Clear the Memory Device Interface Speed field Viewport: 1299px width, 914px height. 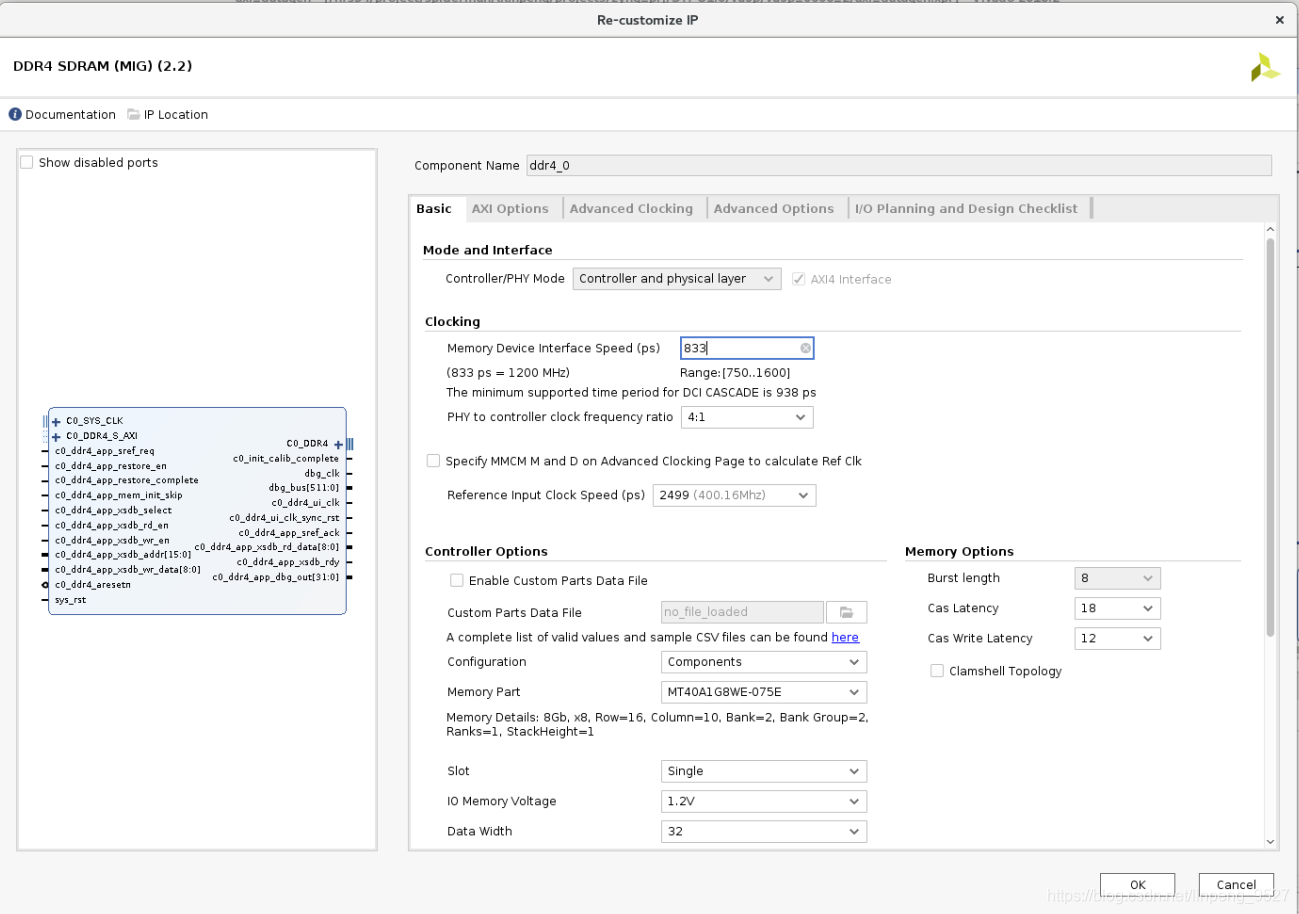805,348
